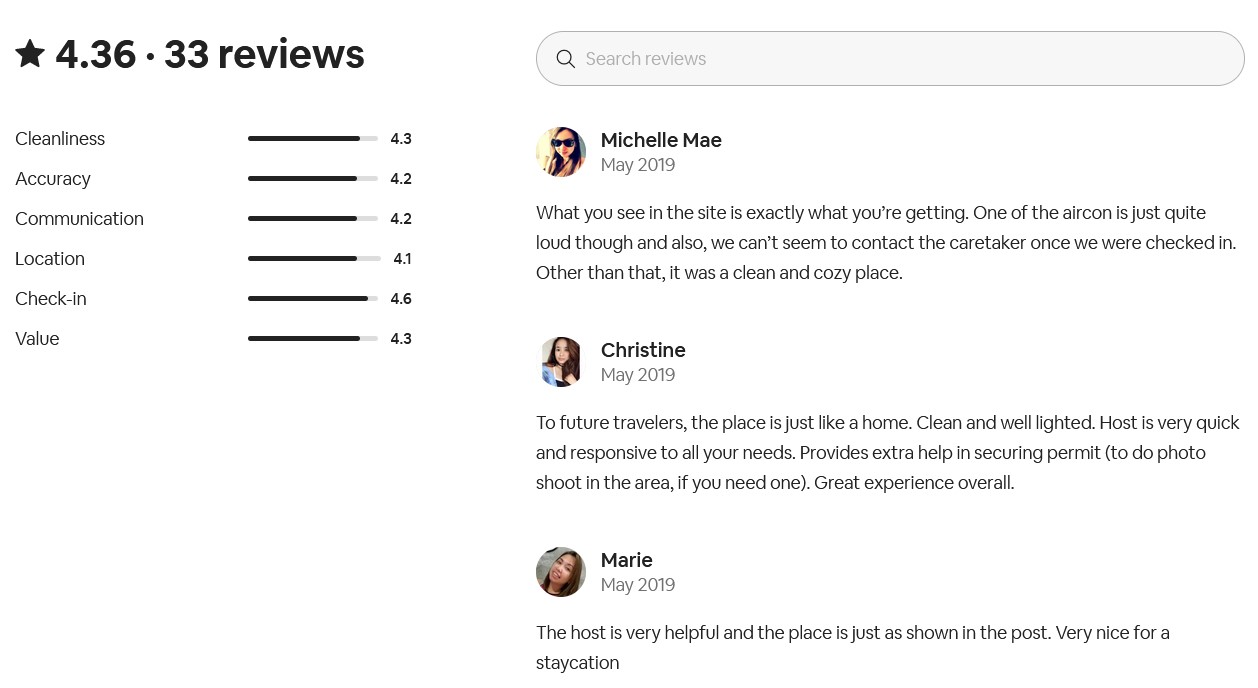Click the Cleanliness category label
1258x688 pixels.
[60, 139]
